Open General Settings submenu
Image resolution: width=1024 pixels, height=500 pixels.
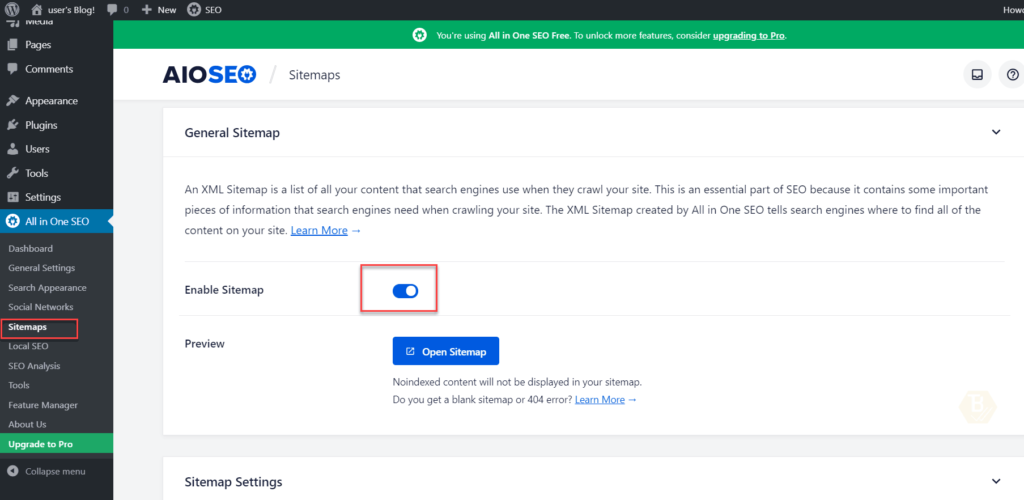tap(42, 268)
